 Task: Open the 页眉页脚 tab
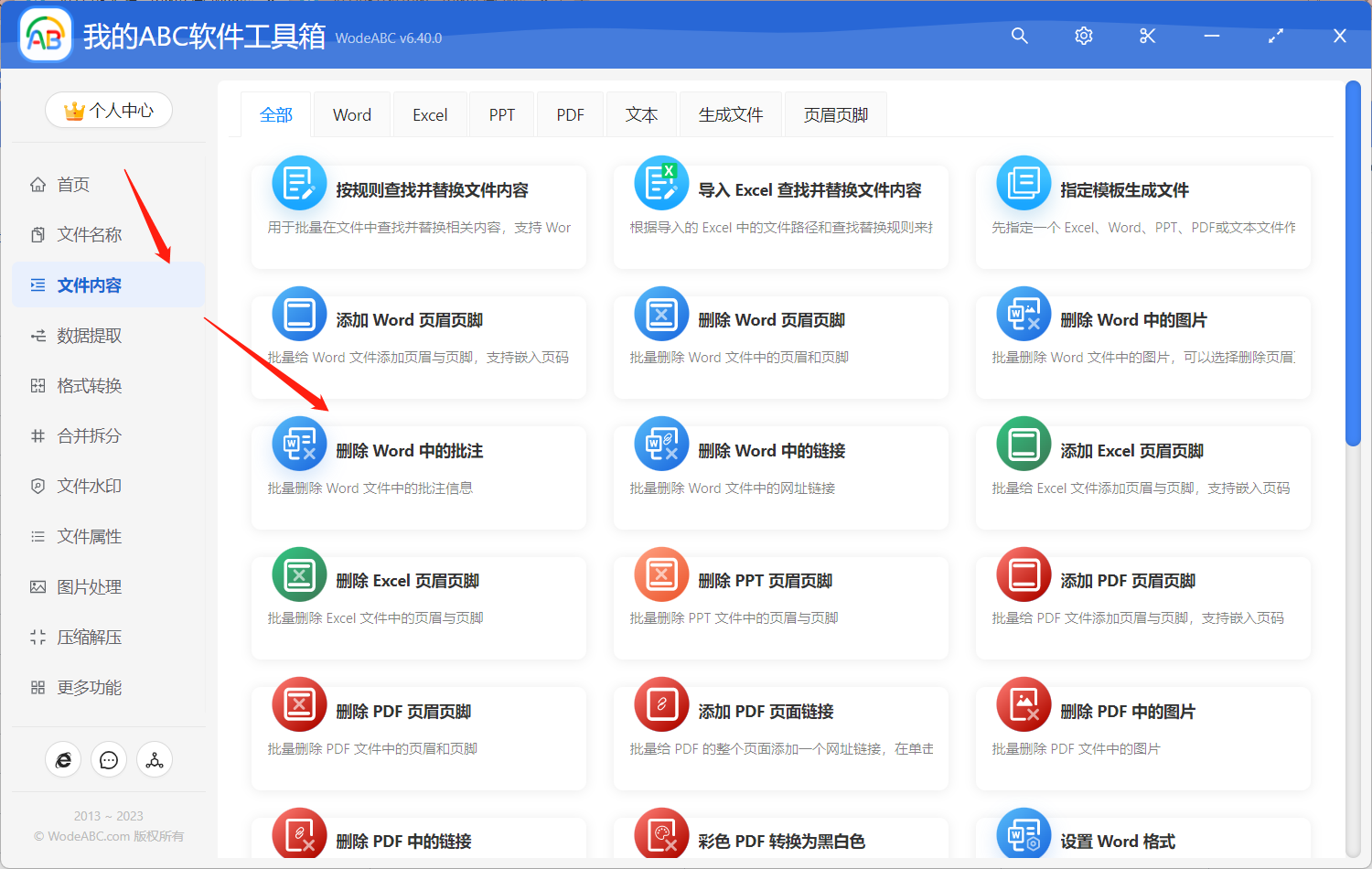click(834, 113)
